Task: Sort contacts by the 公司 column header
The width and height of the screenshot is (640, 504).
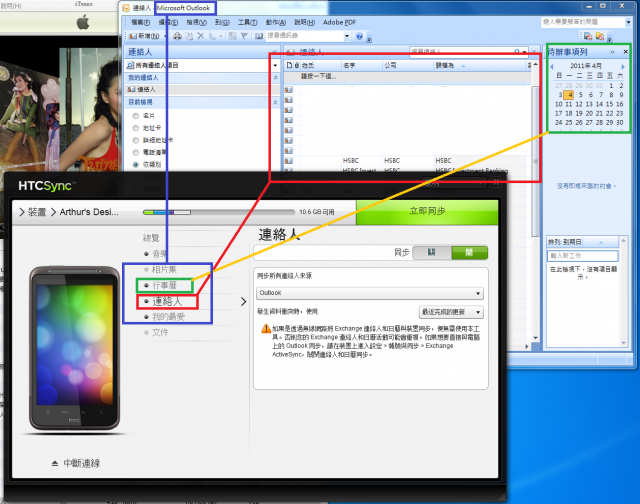Action: pos(407,65)
